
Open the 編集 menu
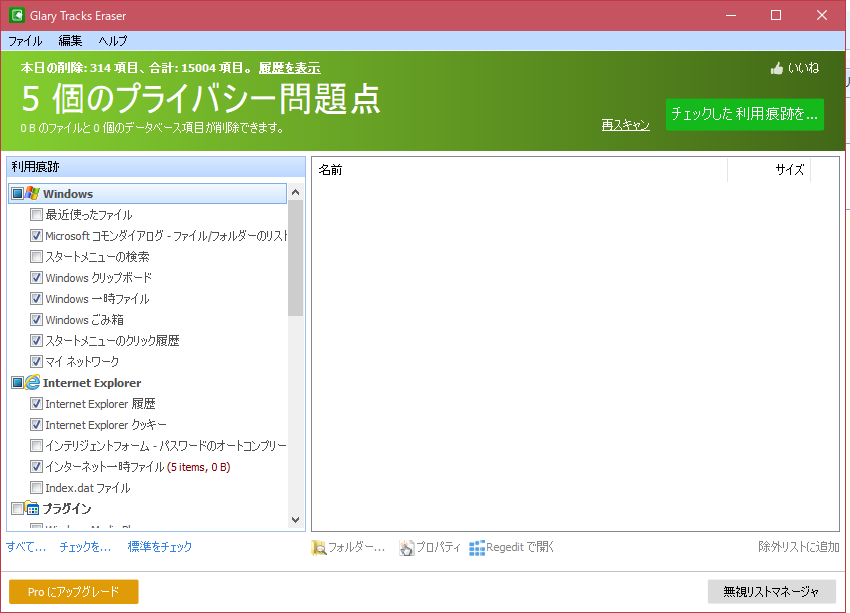point(70,41)
